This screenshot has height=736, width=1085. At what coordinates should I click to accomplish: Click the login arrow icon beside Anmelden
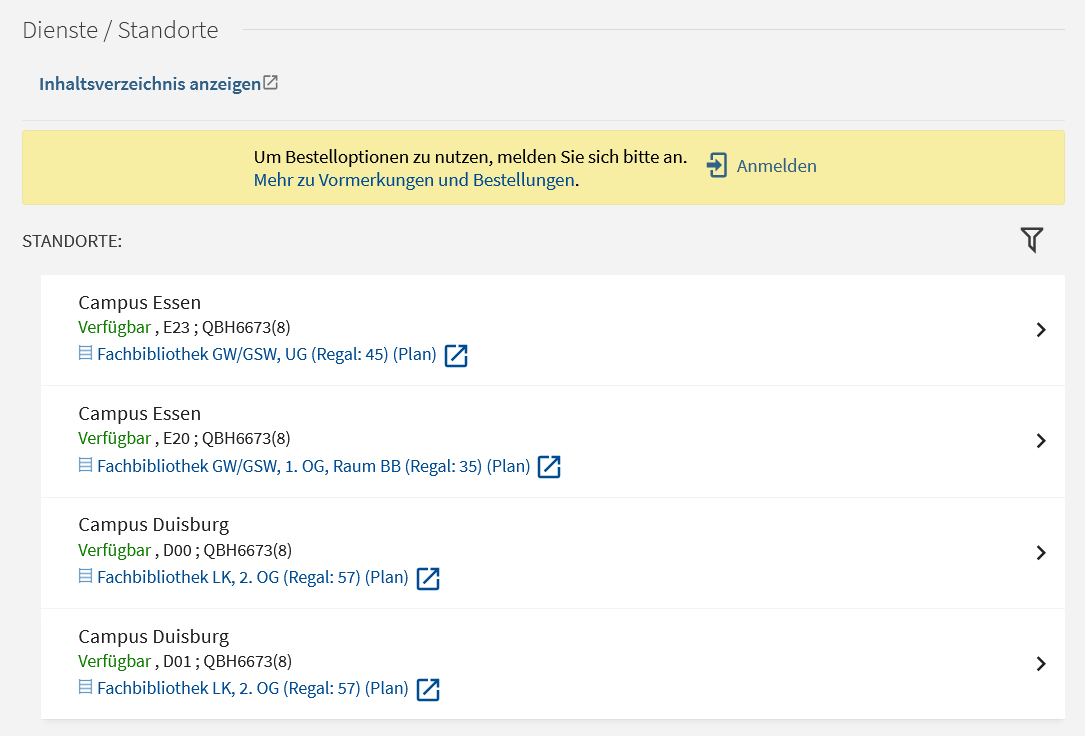[717, 166]
